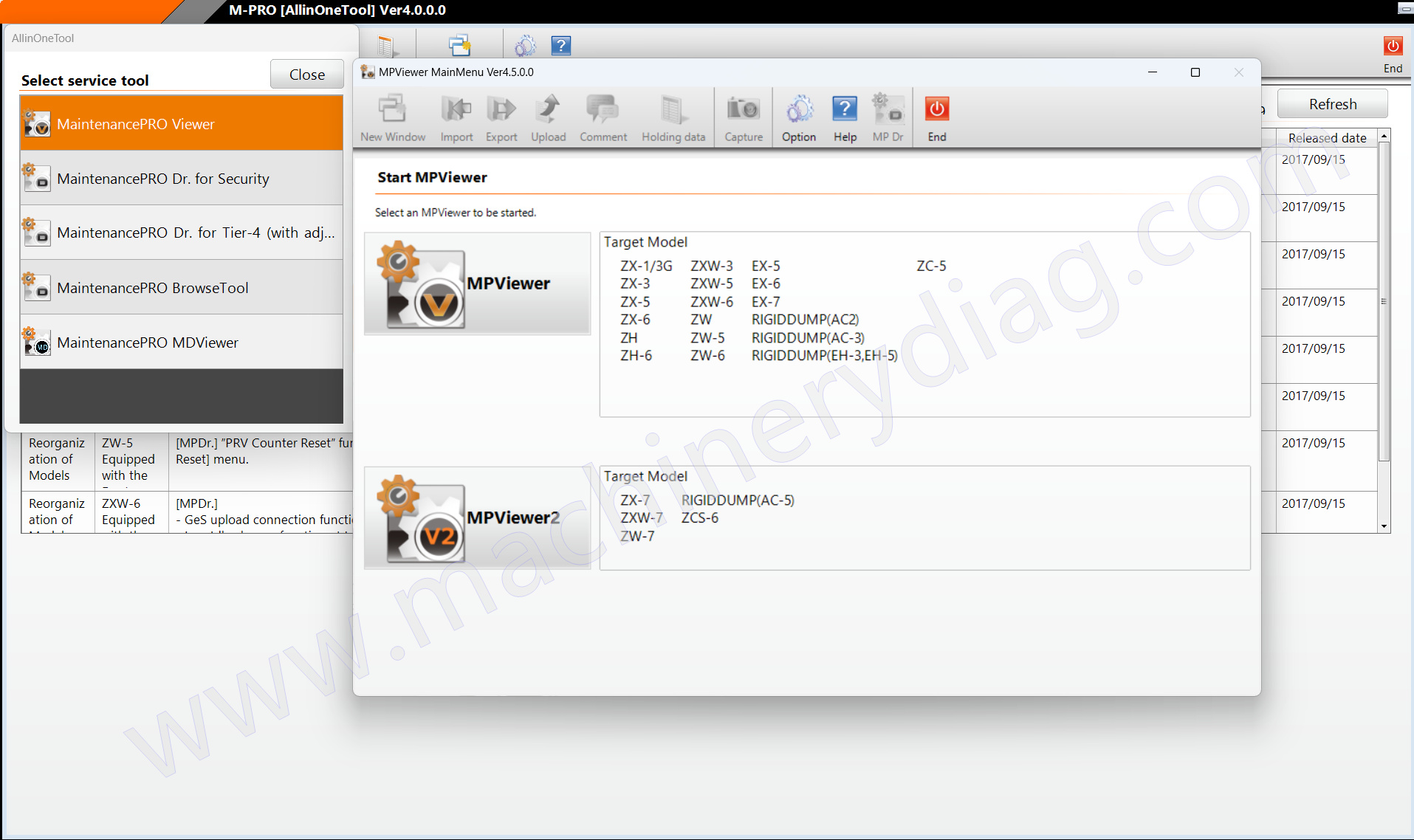Image resolution: width=1414 pixels, height=840 pixels.
Task: Click scroll up arrow of release list
Action: click(1384, 137)
